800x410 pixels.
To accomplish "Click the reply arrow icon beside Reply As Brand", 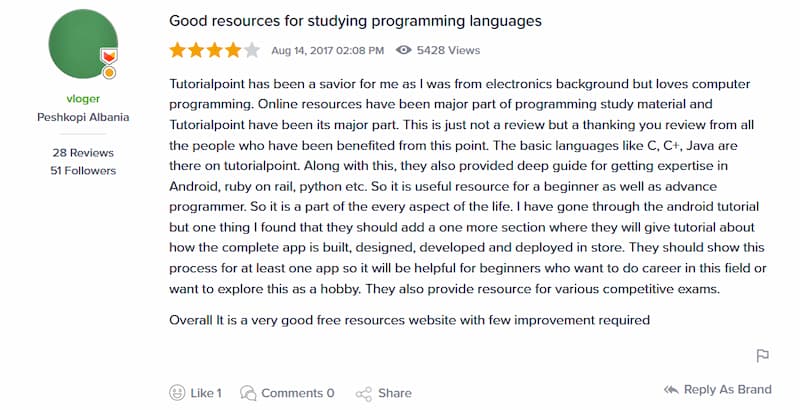I will 671,390.
